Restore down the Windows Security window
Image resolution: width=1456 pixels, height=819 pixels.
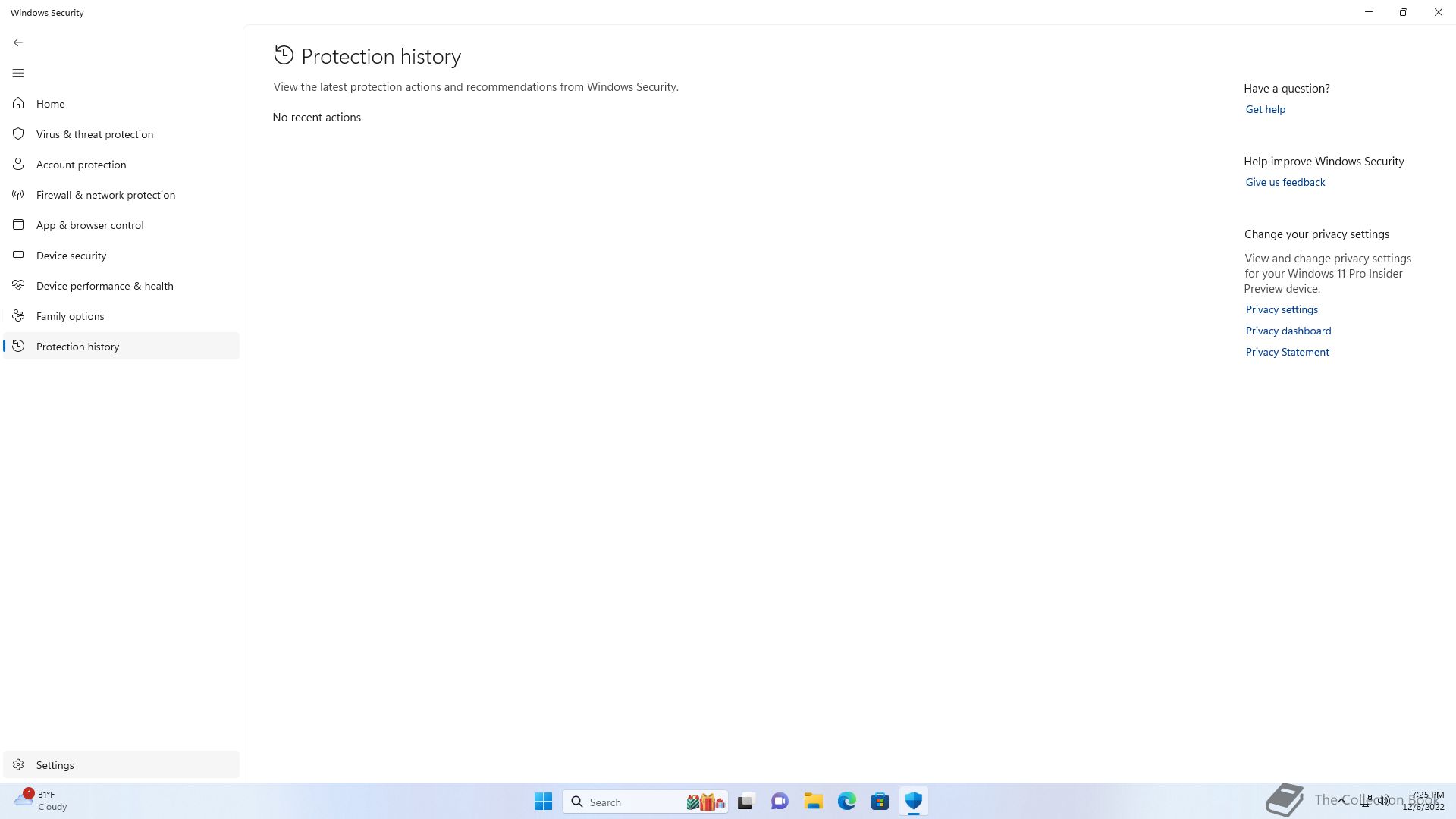(1404, 12)
